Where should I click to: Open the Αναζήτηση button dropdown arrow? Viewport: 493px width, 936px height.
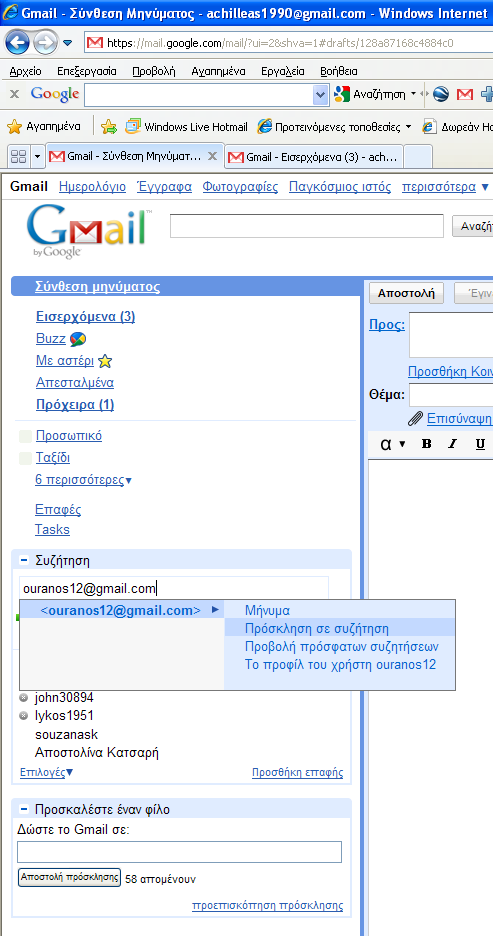click(x=413, y=94)
